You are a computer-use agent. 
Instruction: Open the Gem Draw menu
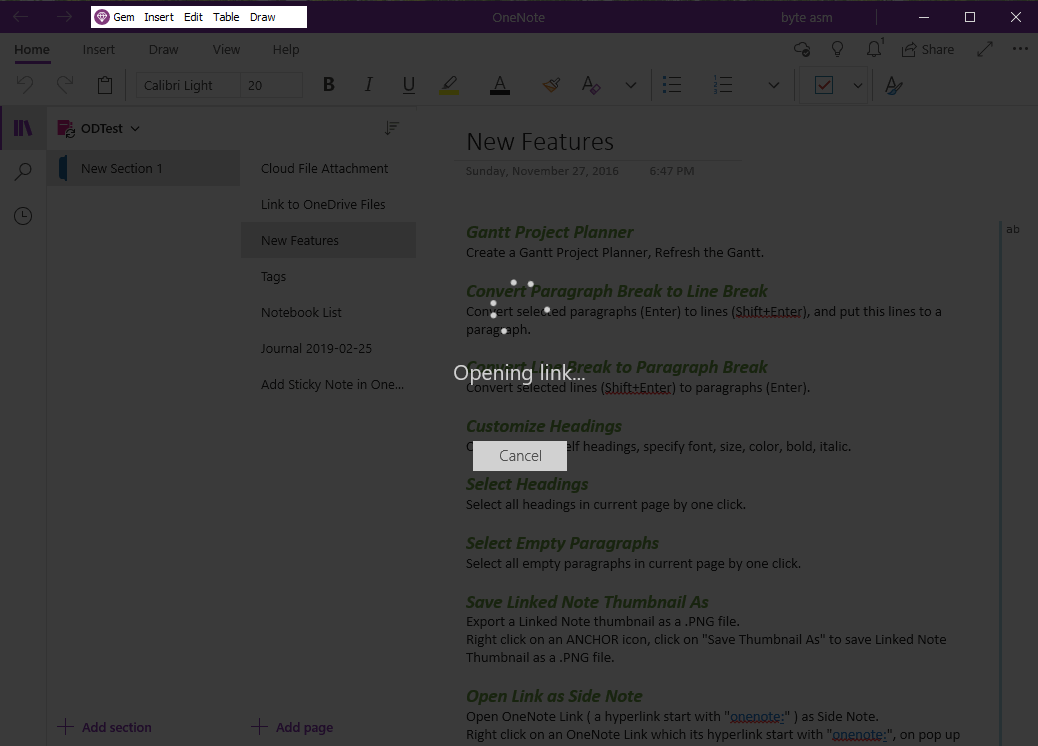click(262, 17)
